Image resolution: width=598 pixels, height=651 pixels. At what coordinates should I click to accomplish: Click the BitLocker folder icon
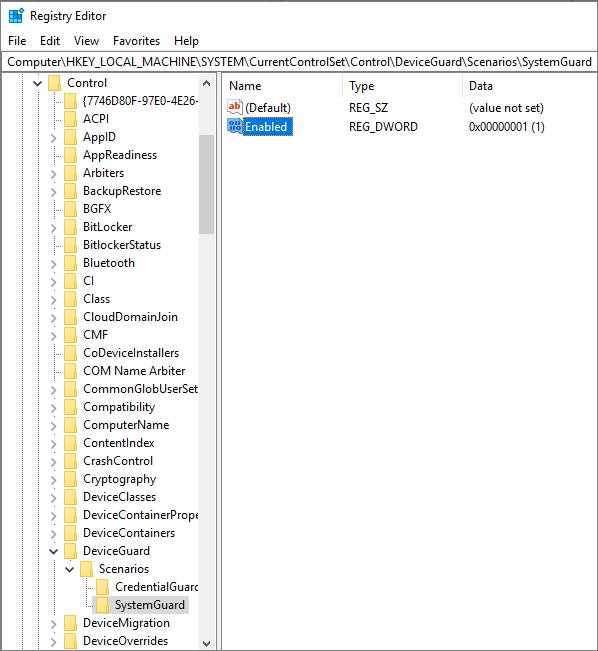point(70,227)
